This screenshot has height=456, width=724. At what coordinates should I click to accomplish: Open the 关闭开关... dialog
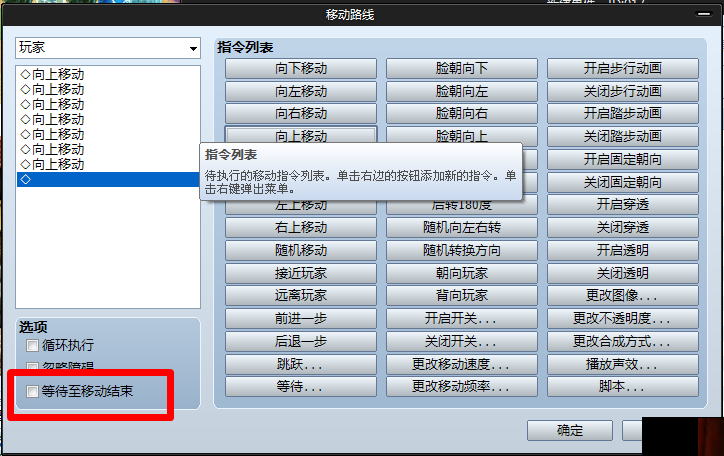click(462, 342)
